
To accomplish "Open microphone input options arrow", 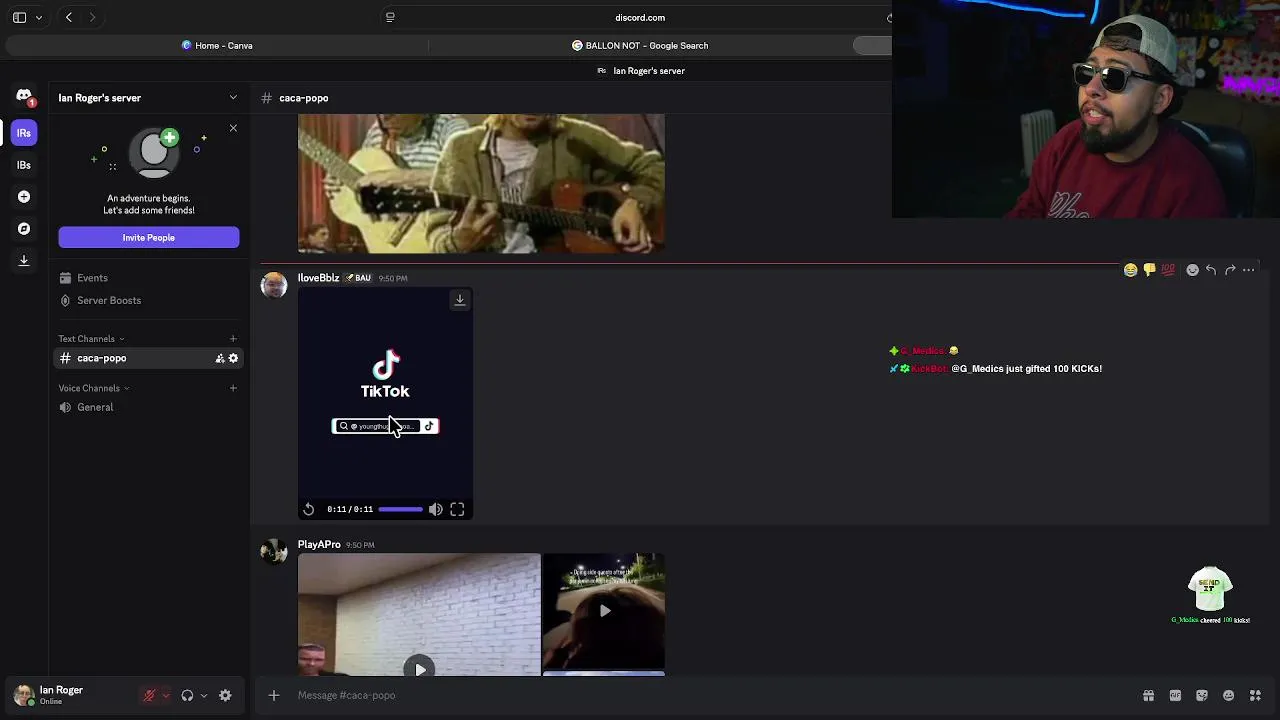I will coord(165,696).
